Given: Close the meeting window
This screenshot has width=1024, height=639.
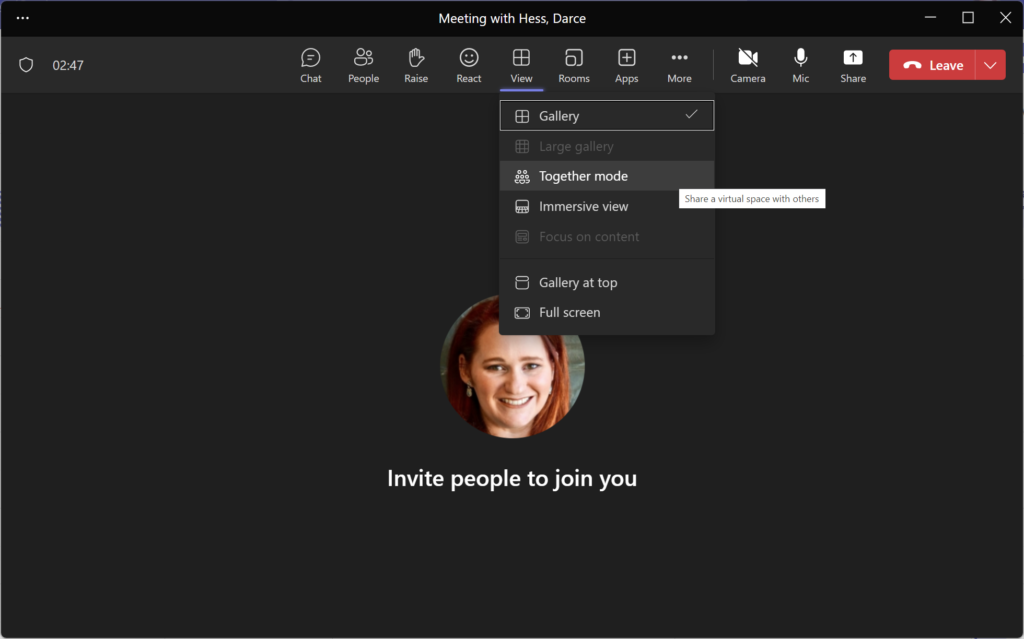Looking at the screenshot, I should point(1005,18).
